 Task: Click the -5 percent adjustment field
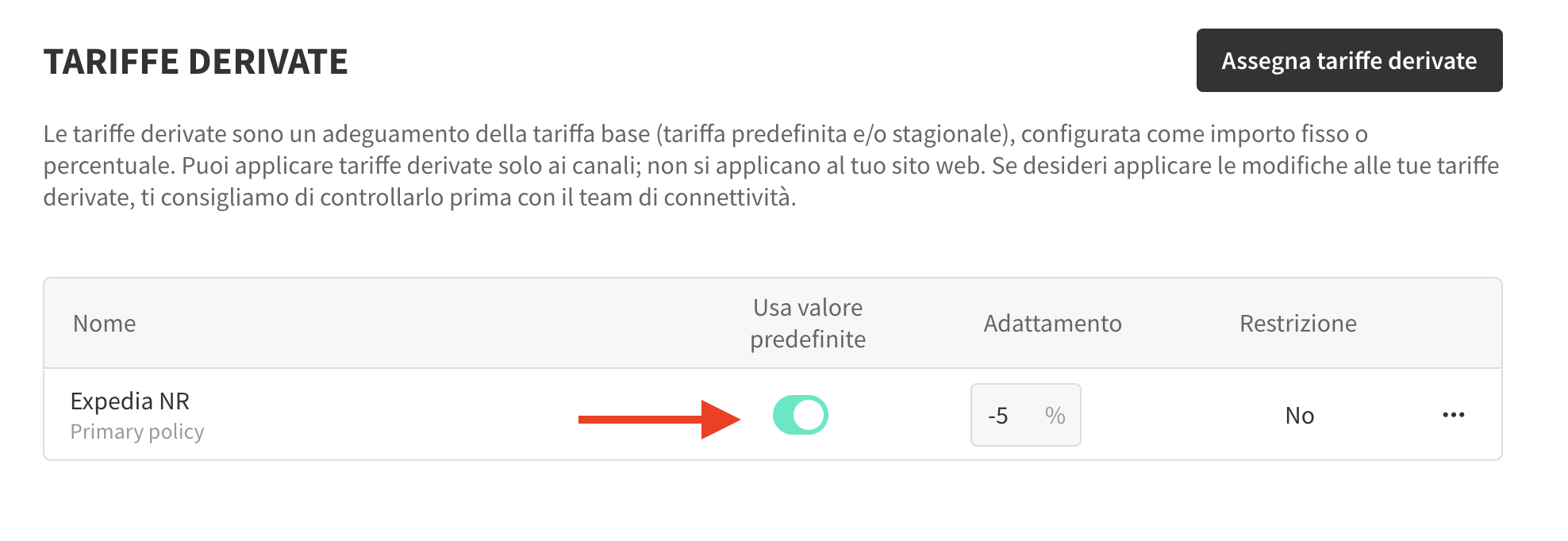pos(1025,415)
